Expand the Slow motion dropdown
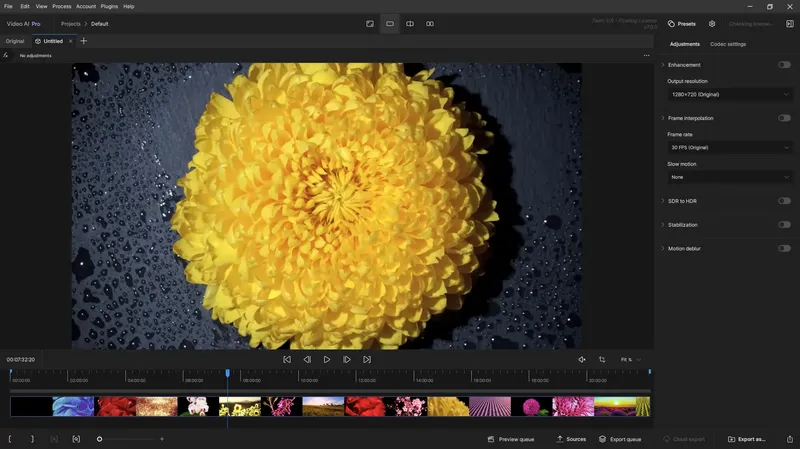 coord(729,177)
